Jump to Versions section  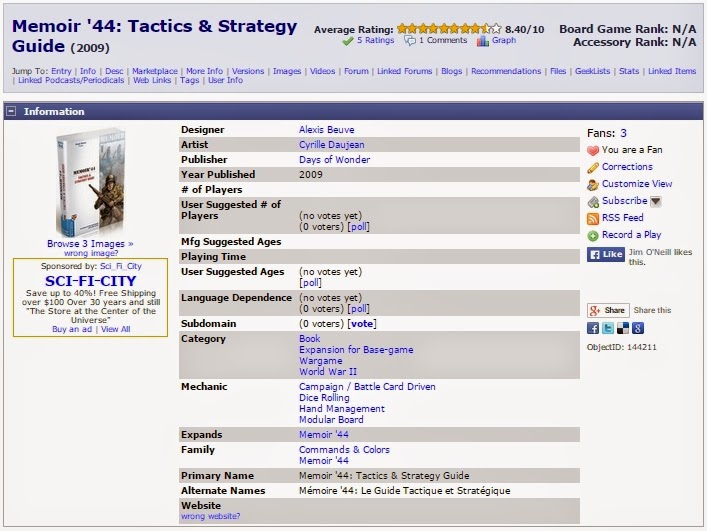click(x=248, y=71)
